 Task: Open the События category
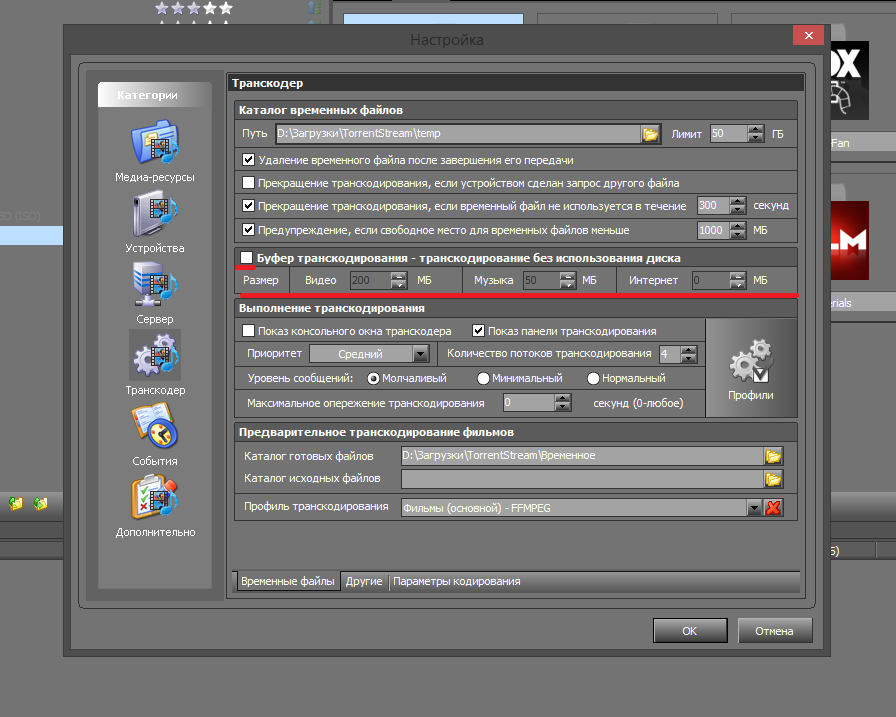[154, 428]
